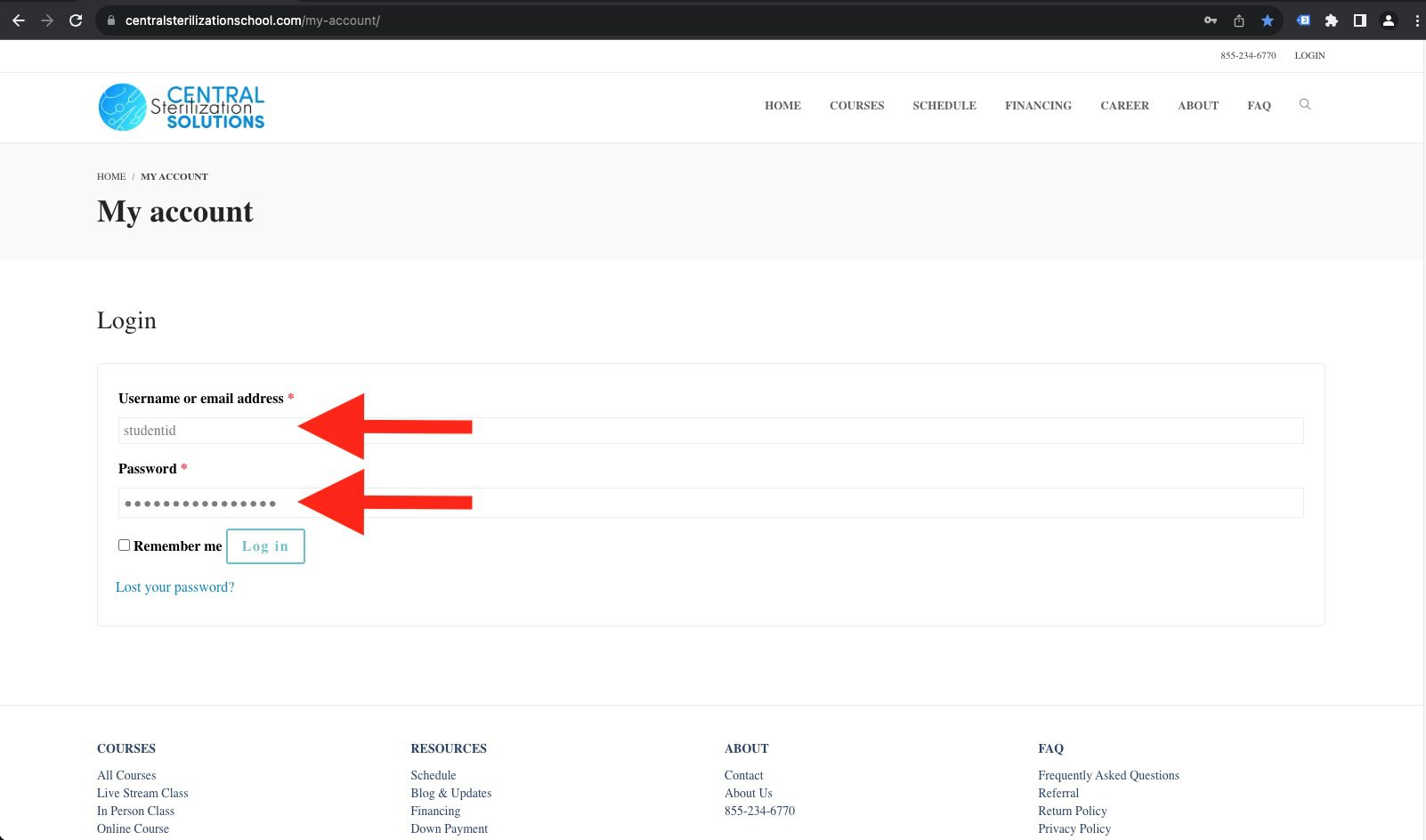Open the HOME nav item

click(x=782, y=105)
